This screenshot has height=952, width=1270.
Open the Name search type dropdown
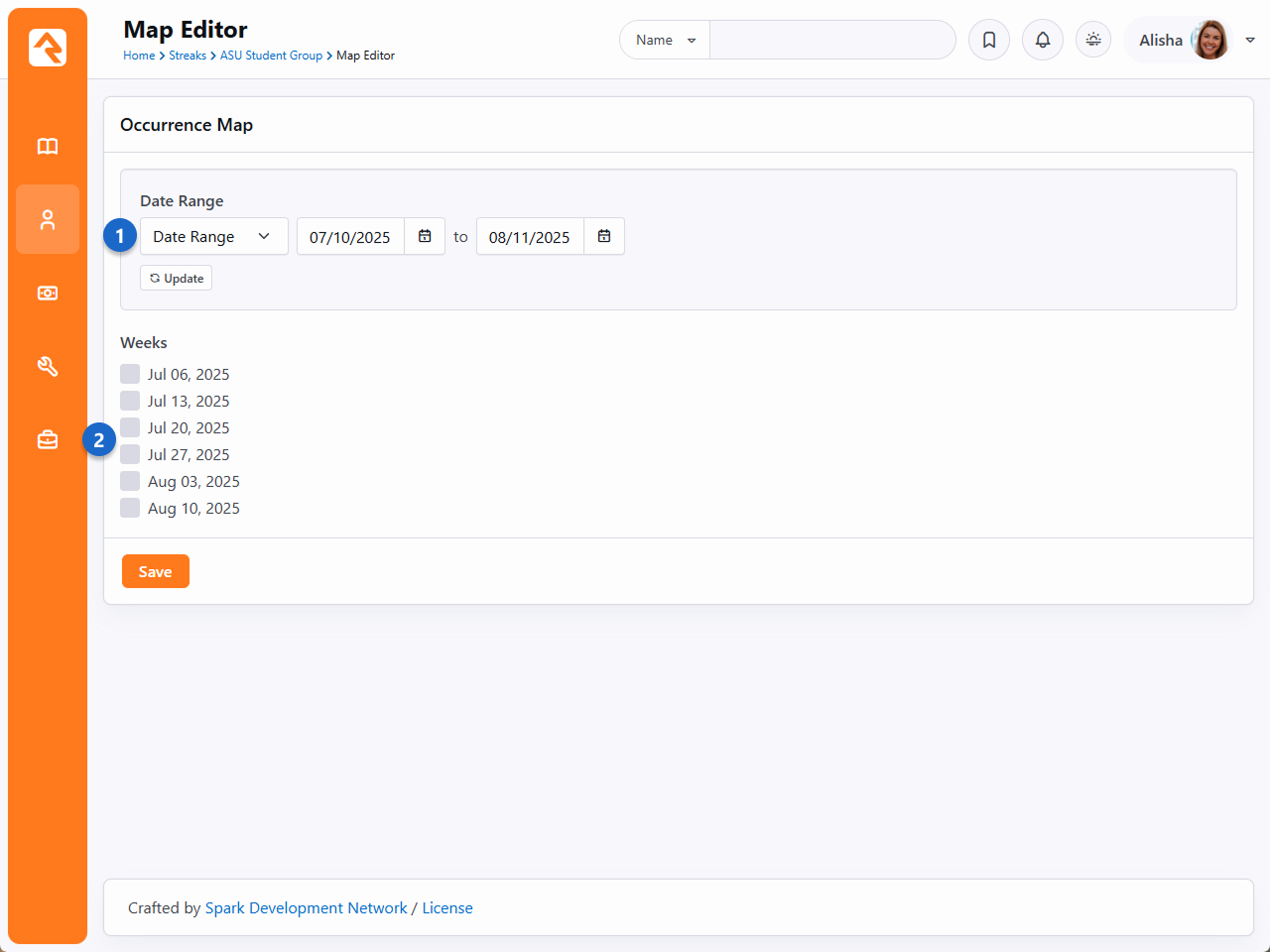click(665, 40)
